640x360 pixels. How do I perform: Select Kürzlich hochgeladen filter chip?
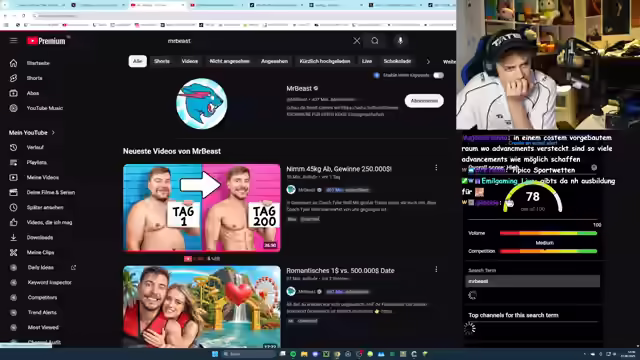(x=324, y=61)
